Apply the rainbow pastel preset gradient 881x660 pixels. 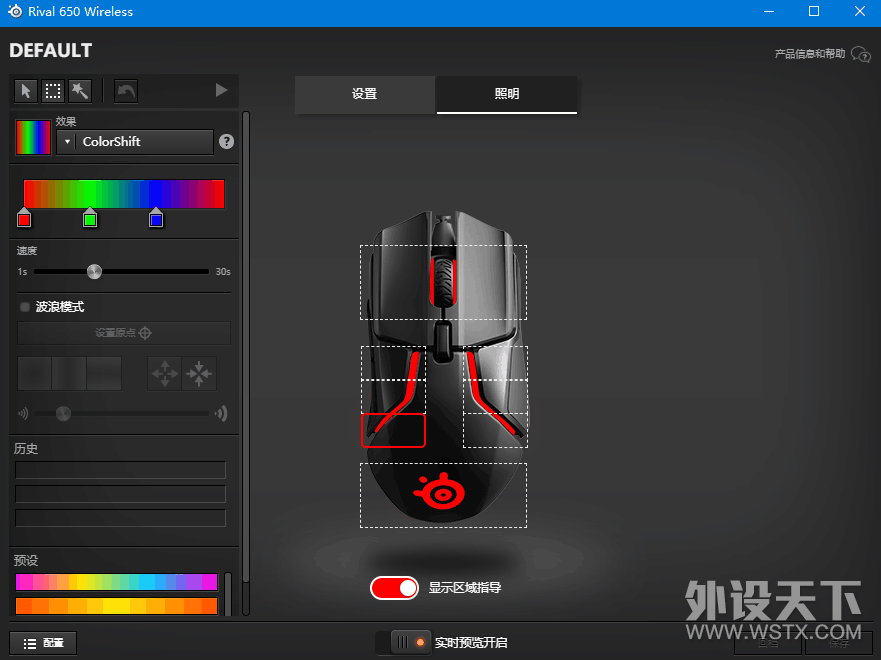pos(116,582)
